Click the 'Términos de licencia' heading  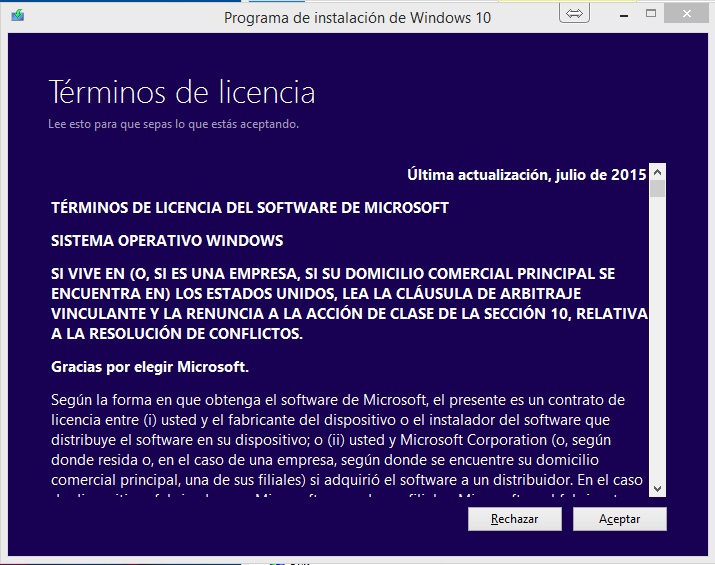coord(181,92)
